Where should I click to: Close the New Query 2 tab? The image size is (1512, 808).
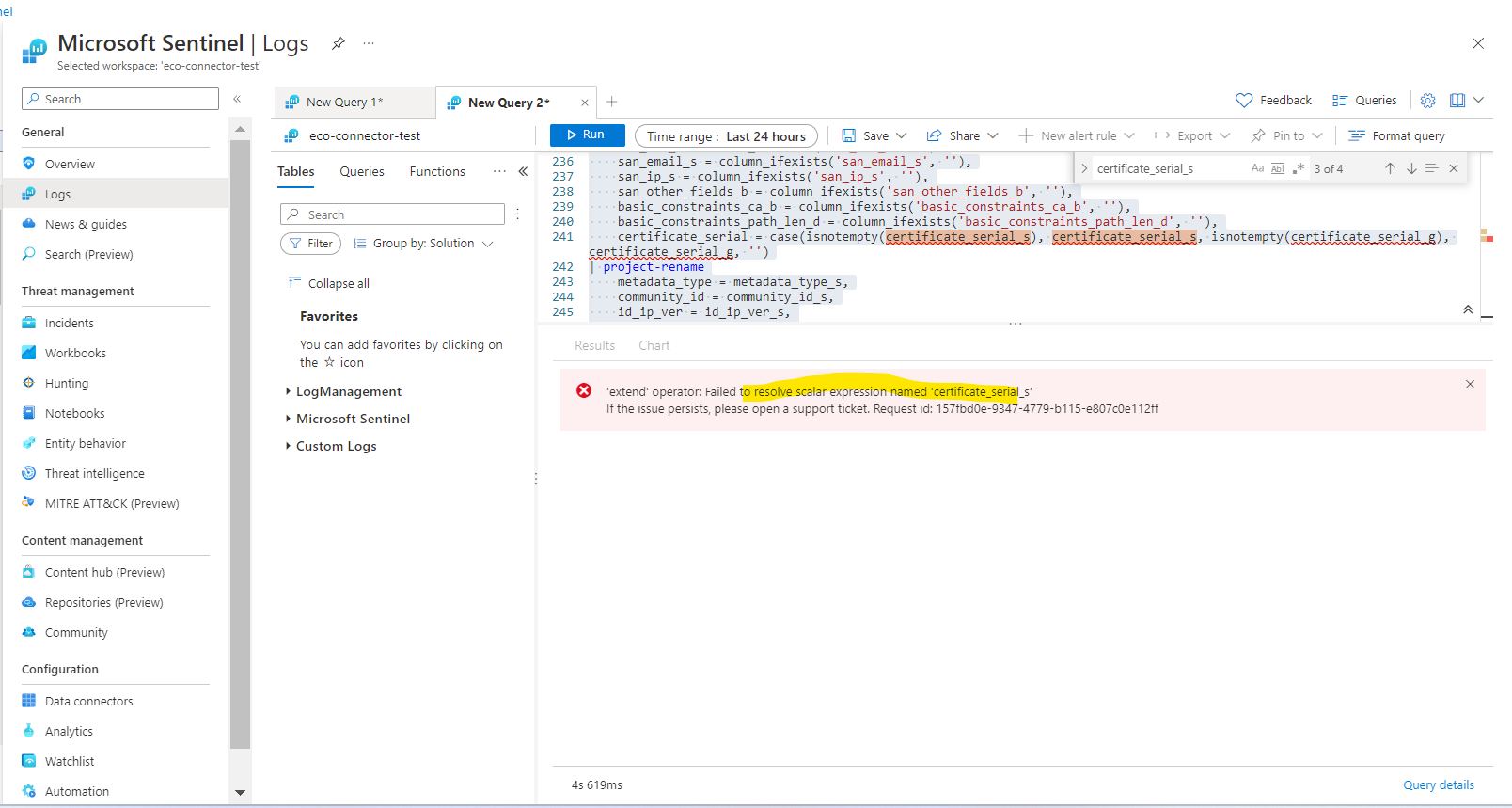pos(585,103)
